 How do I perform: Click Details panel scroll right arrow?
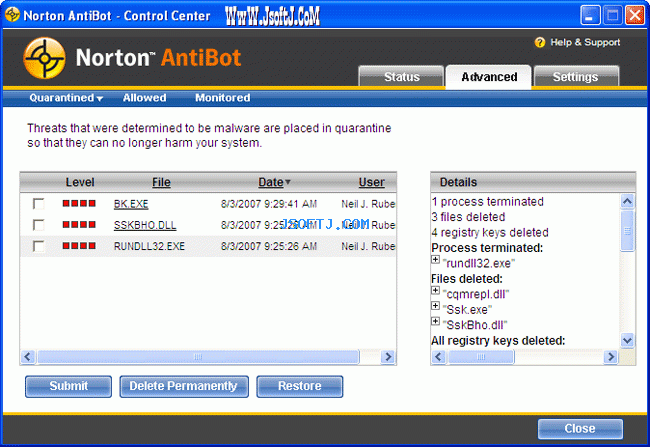[610, 357]
